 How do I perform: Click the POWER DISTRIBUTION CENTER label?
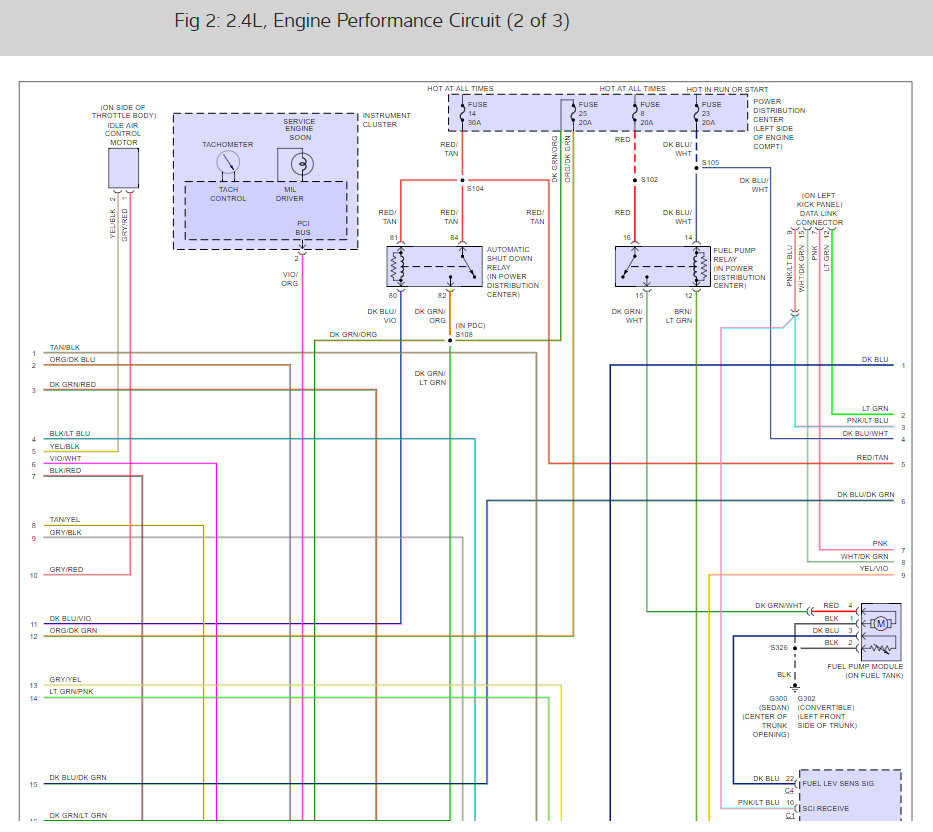[779, 111]
